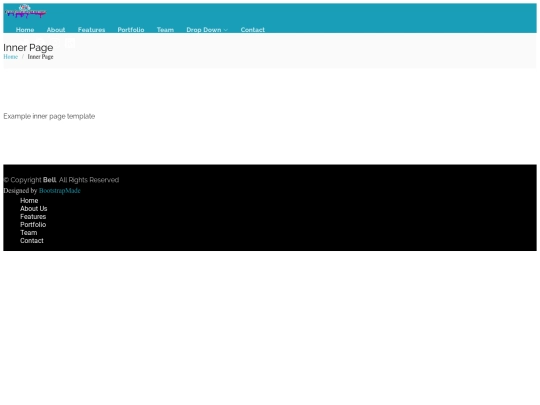This screenshot has width=540, height=405.
Task: Follow the footer Portfolio link
Action: [33, 225]
